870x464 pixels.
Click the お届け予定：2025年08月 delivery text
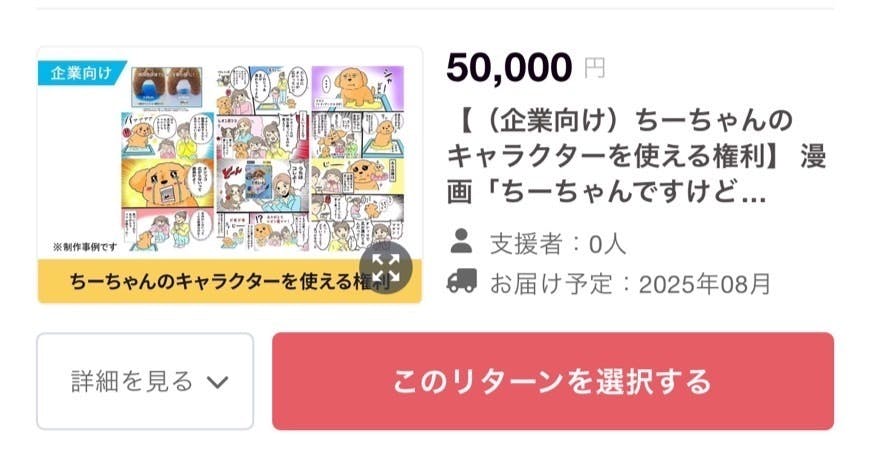tap(630, 282)
